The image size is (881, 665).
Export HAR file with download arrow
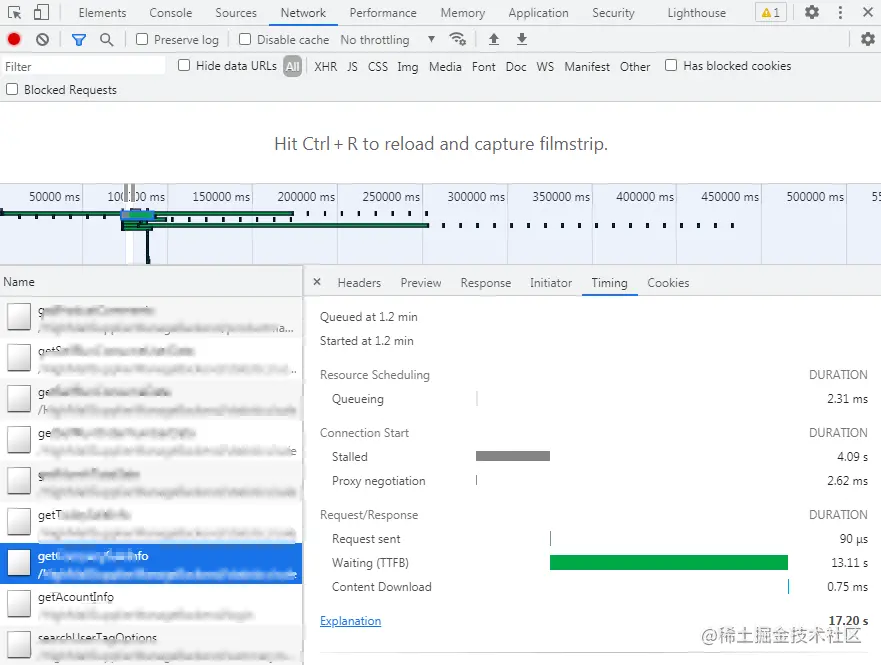coord(521,39)
